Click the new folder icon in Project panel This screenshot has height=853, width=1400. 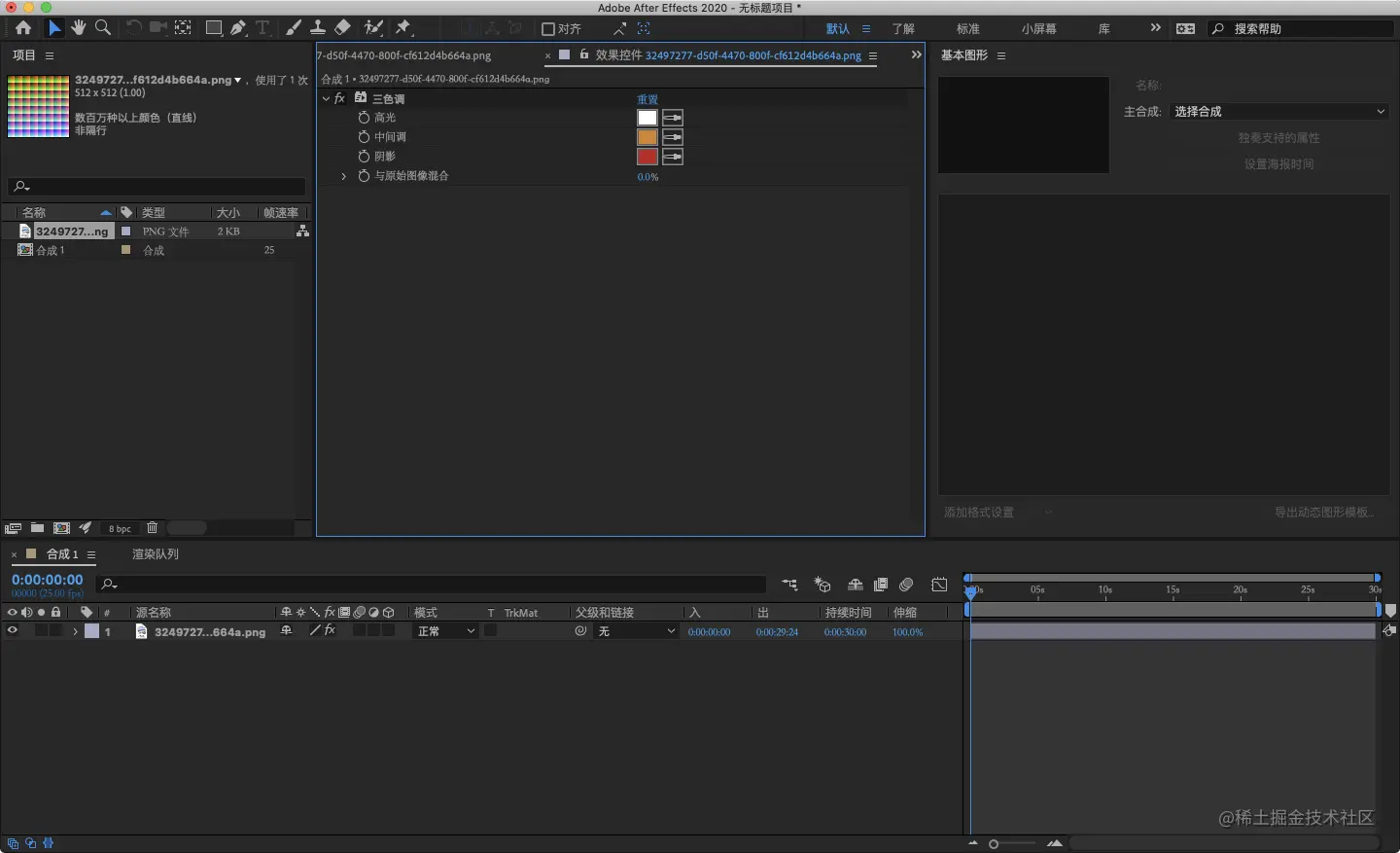[x=37, y=528]
